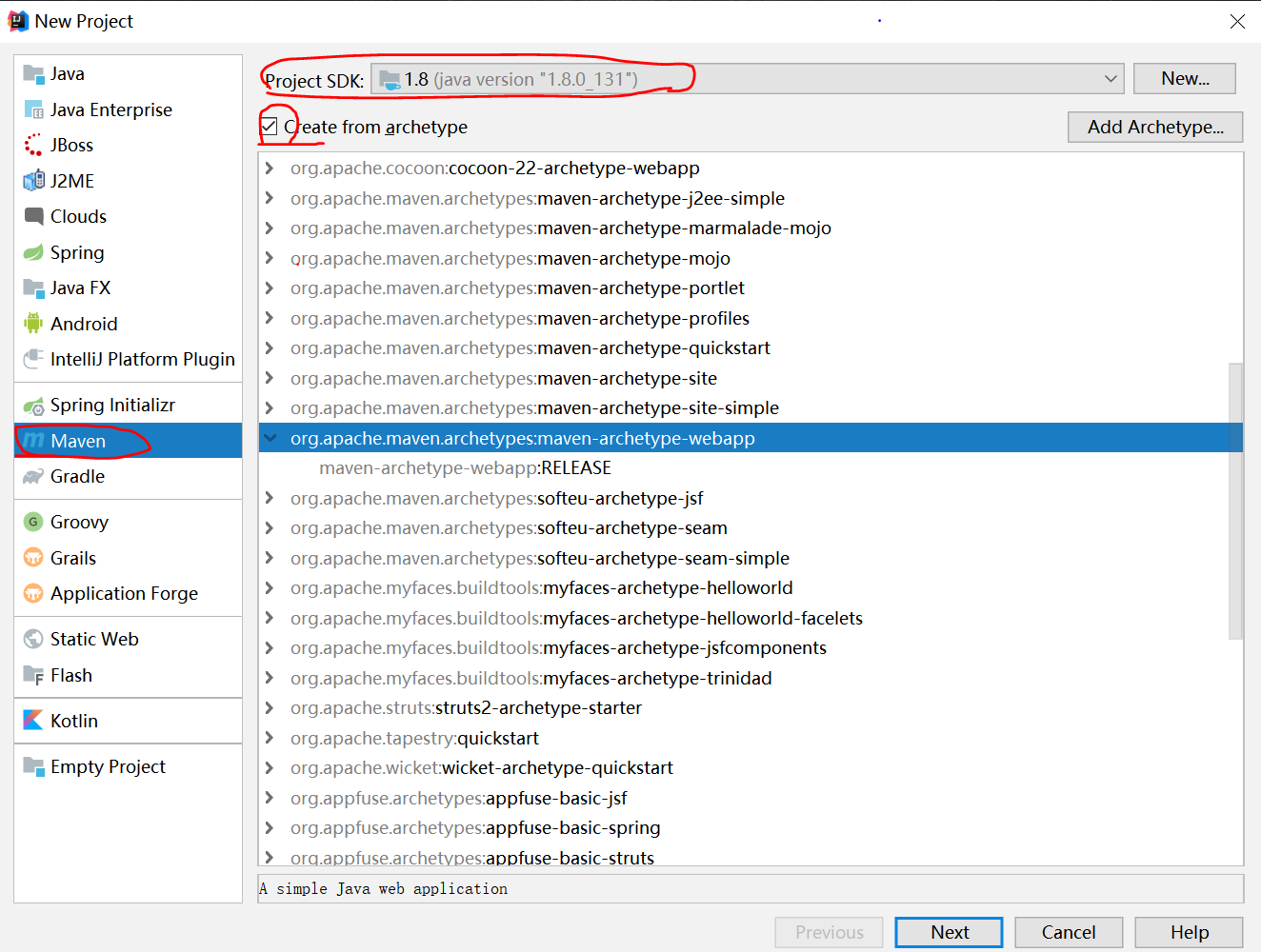Expand myfaces-archetype-helloworld node
This screenshot has width=1261, height=952.
(x=270, y=587)
